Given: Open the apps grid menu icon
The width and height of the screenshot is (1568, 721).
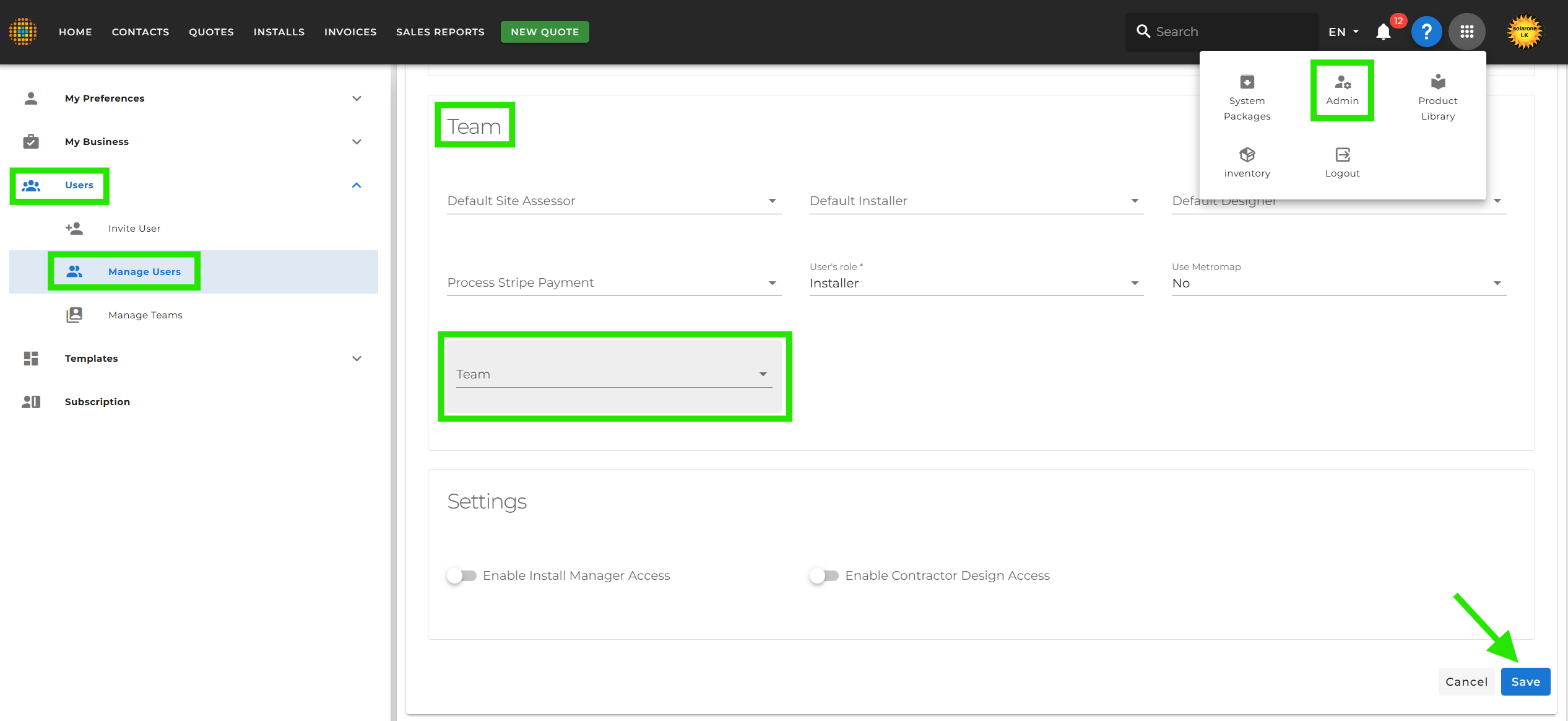Looking at the screenshot, I should [1466, 32].
